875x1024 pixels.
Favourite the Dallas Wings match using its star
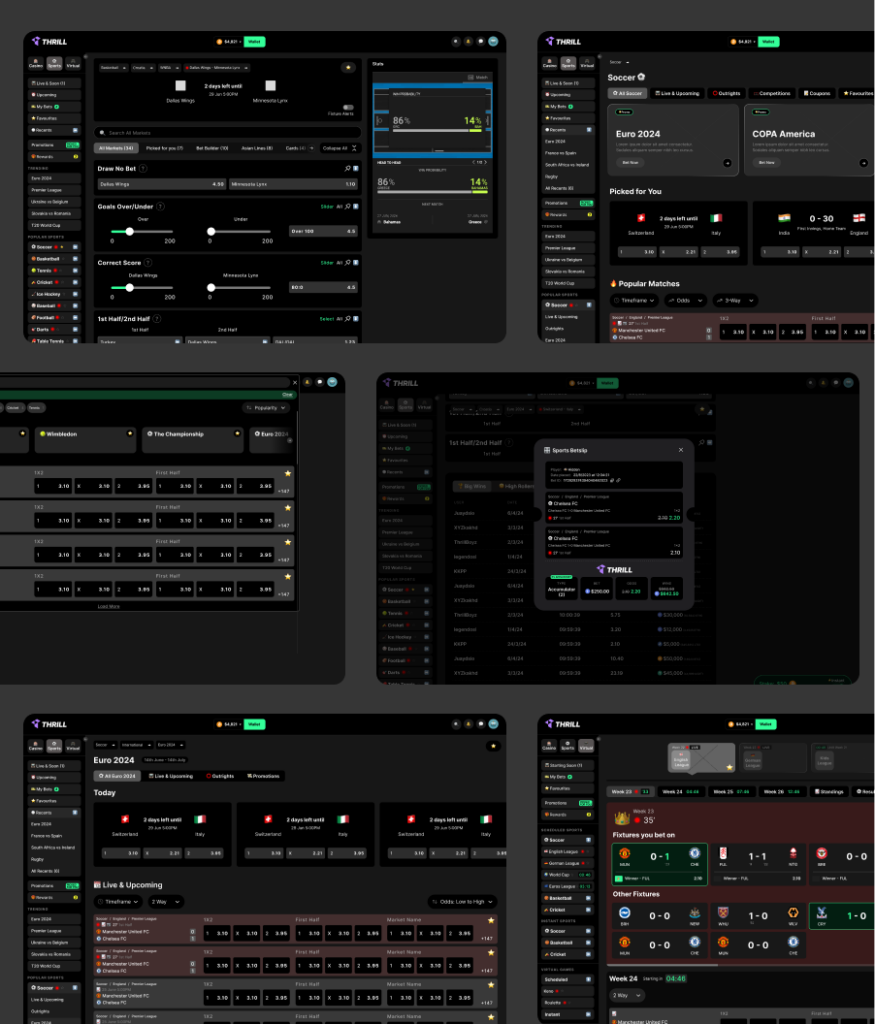348,67
